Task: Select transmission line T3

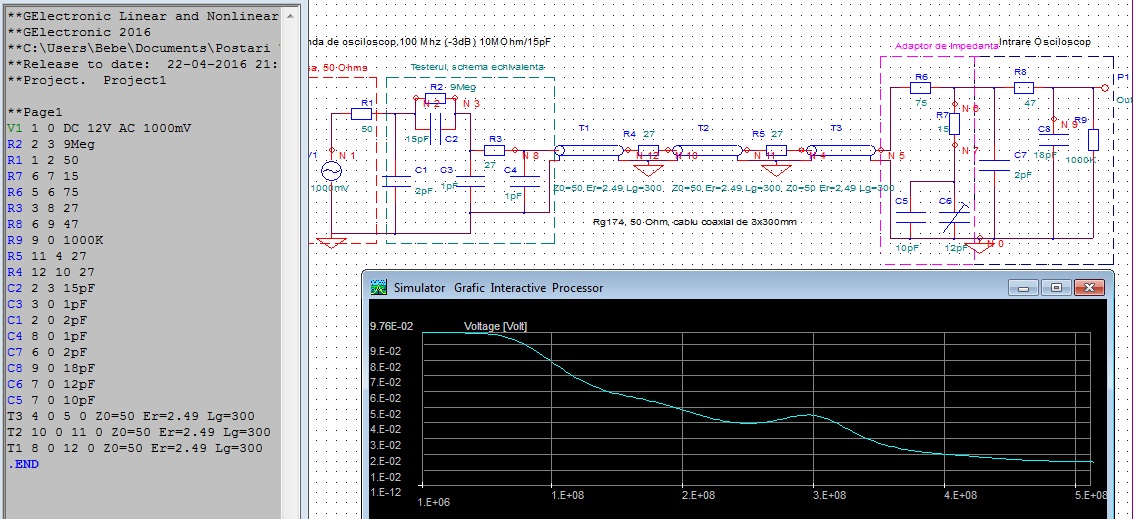Action: [840, 151]
